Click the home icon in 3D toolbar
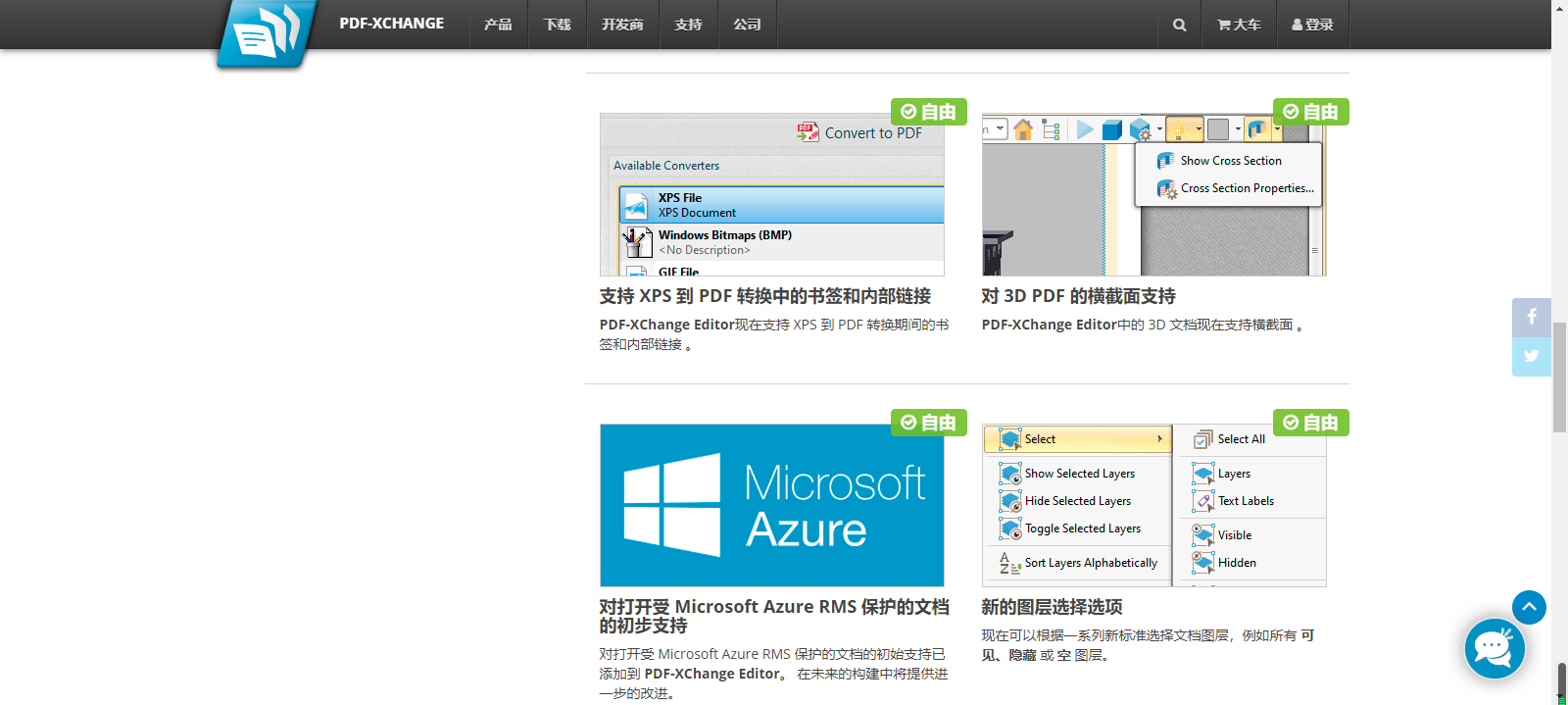This screenshot has width=1568, height=705. 1023,129
